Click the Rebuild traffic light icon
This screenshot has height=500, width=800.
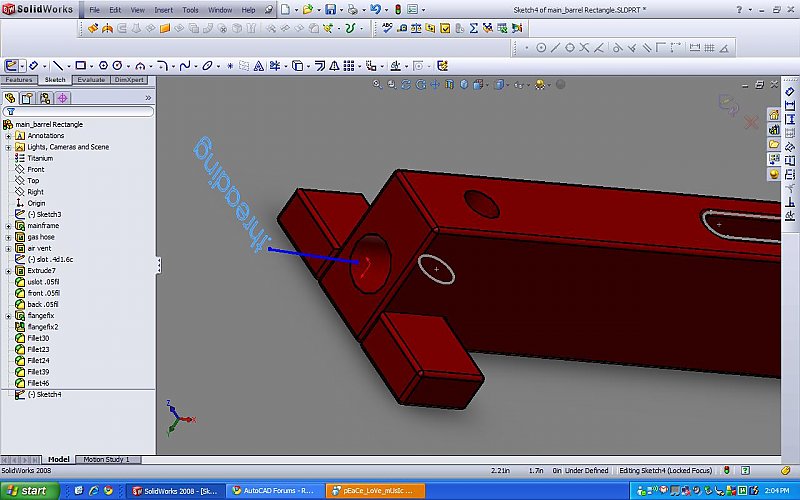coord(400,9)
